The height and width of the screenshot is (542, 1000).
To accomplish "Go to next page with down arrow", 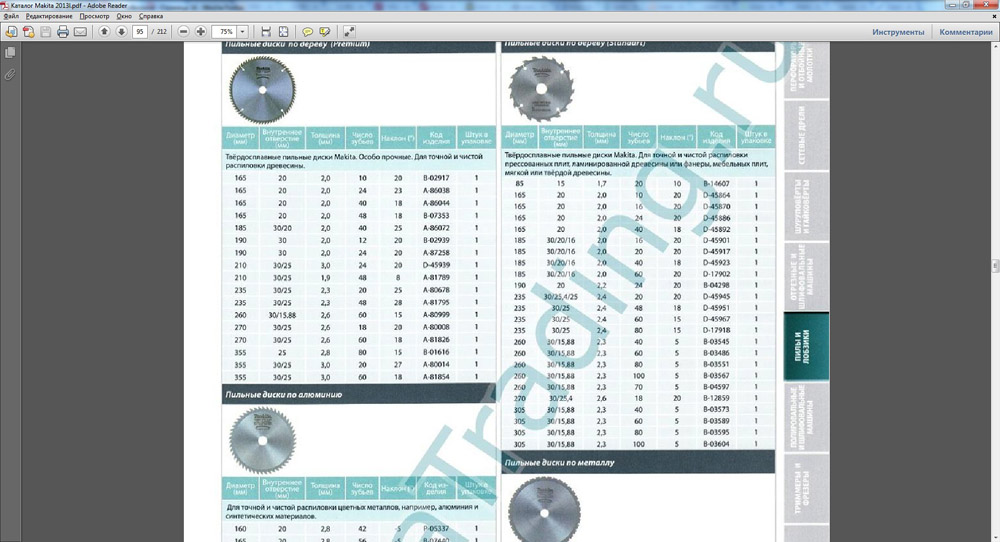I will (x=121, y=31).
